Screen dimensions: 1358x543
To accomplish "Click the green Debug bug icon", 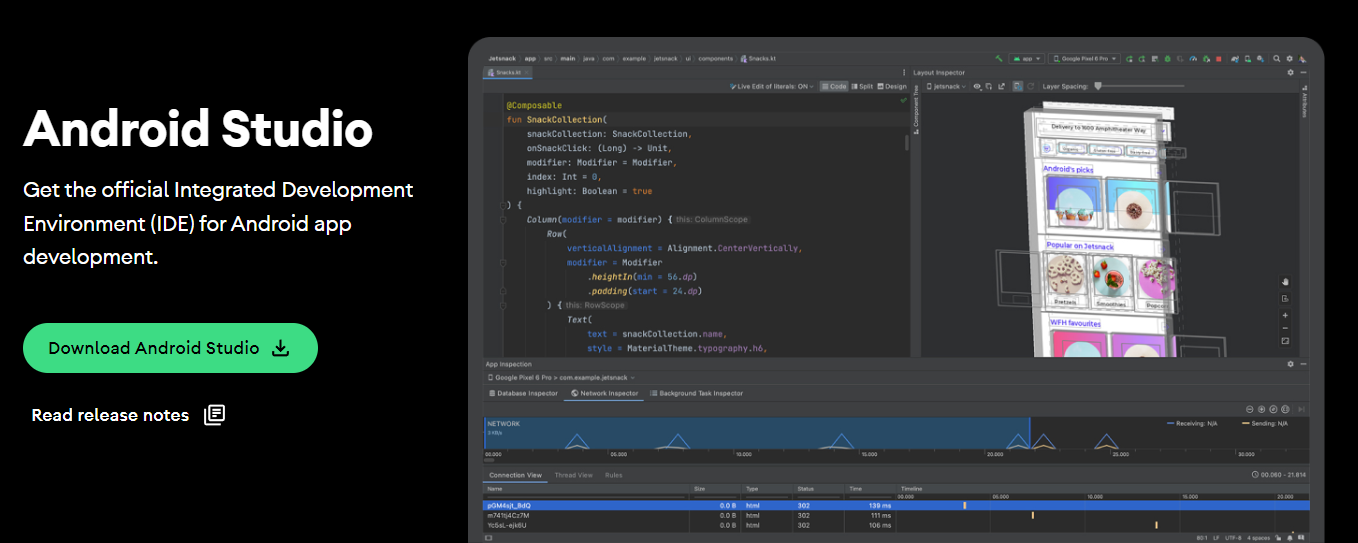I will [1167, 59].
